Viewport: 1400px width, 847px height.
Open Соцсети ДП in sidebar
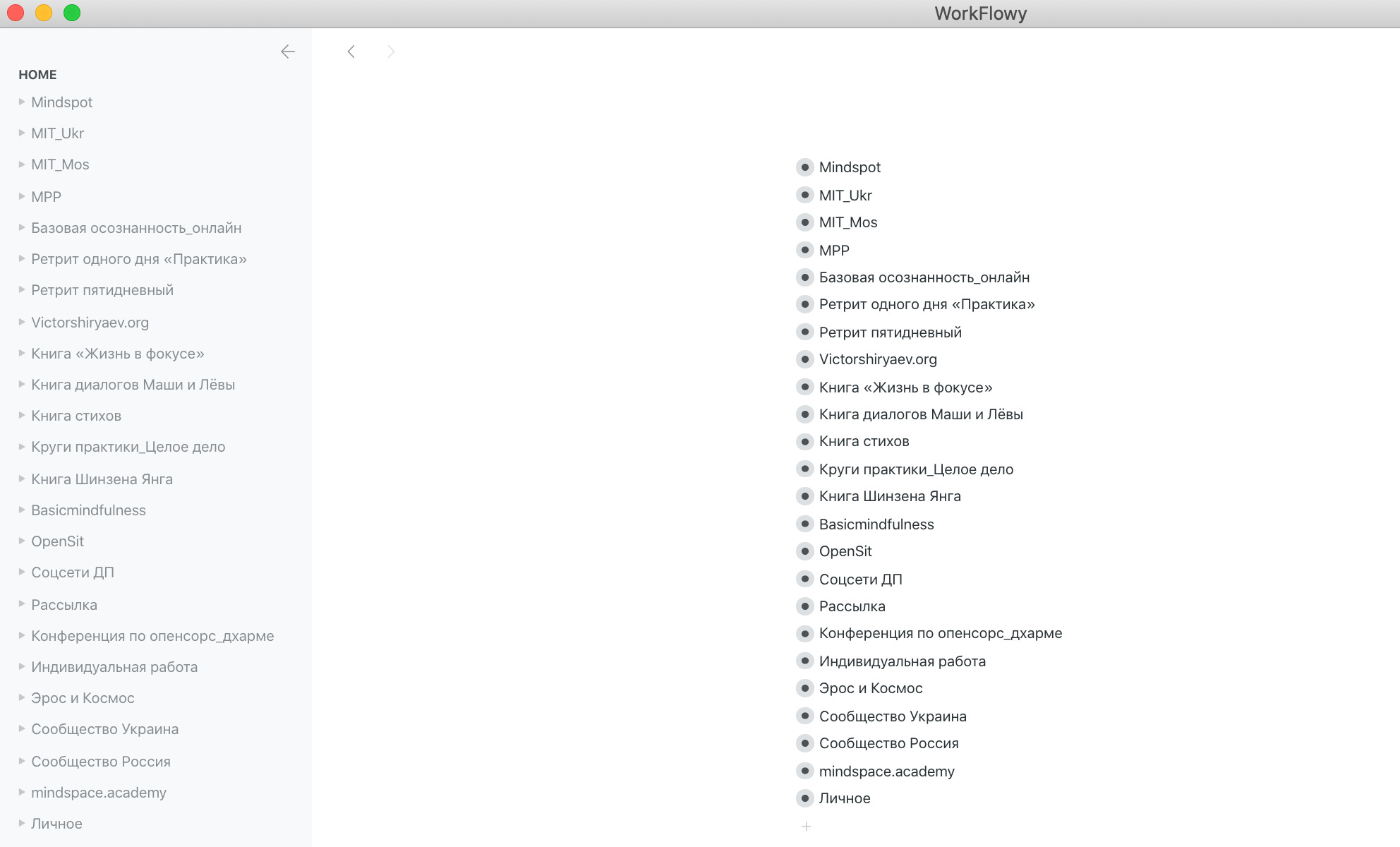[x=73, y=572]
